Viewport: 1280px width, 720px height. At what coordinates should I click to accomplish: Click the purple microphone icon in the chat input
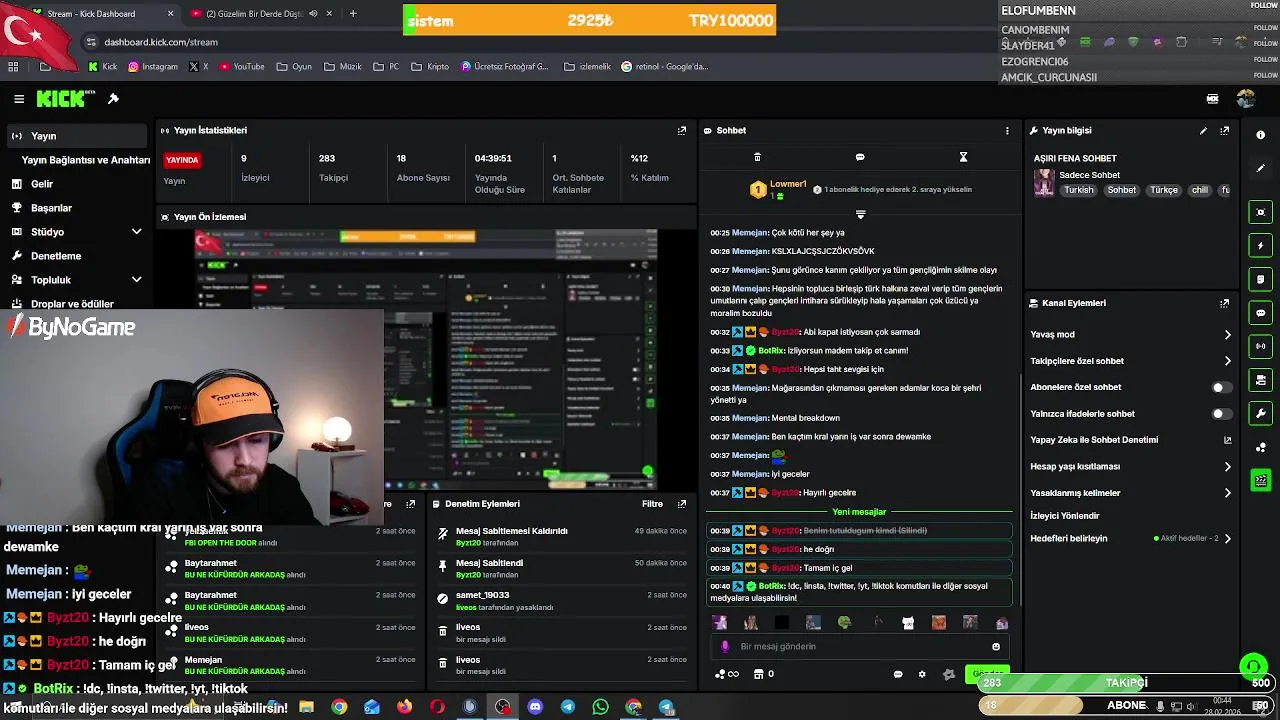pyautogui.click(x=725, y=647)
